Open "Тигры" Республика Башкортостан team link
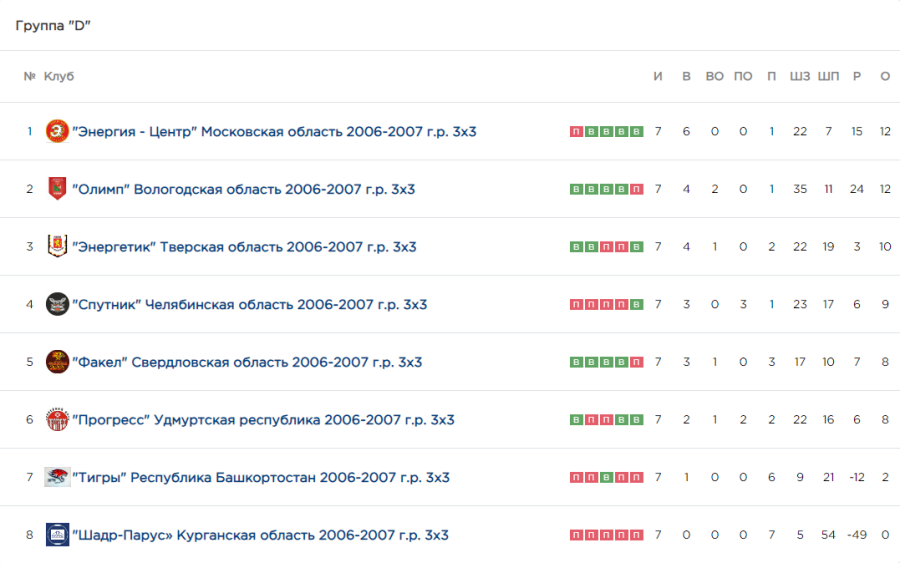 click(261, 477)
